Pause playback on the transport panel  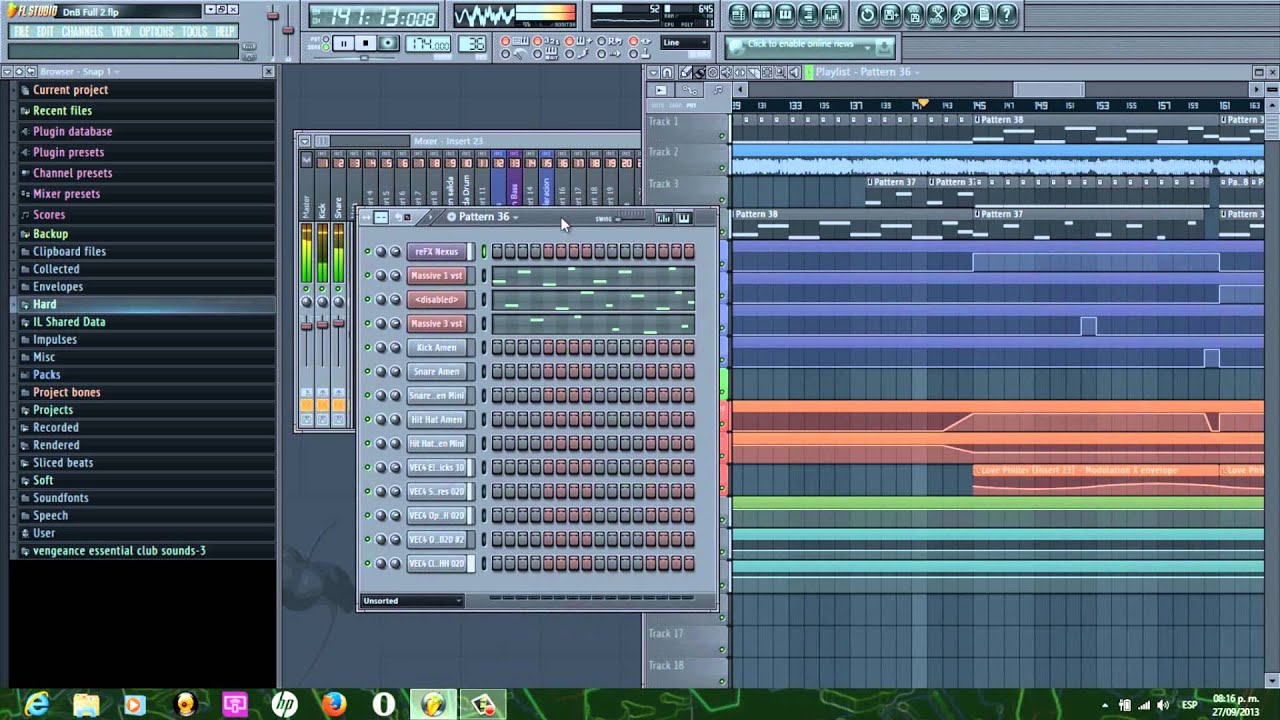(x=343, y=43)
